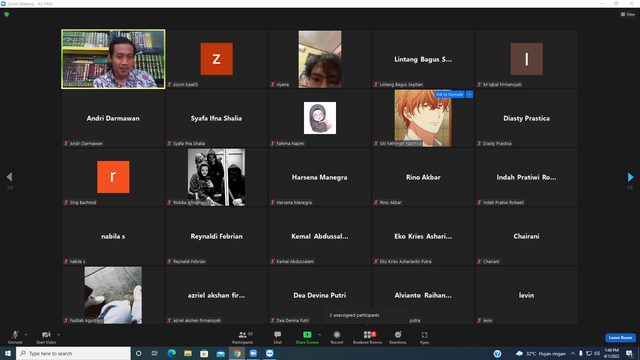Viewport: 640px width, 360px height.
Task: Click the green encryption shield icon
Action: (7, 15)
